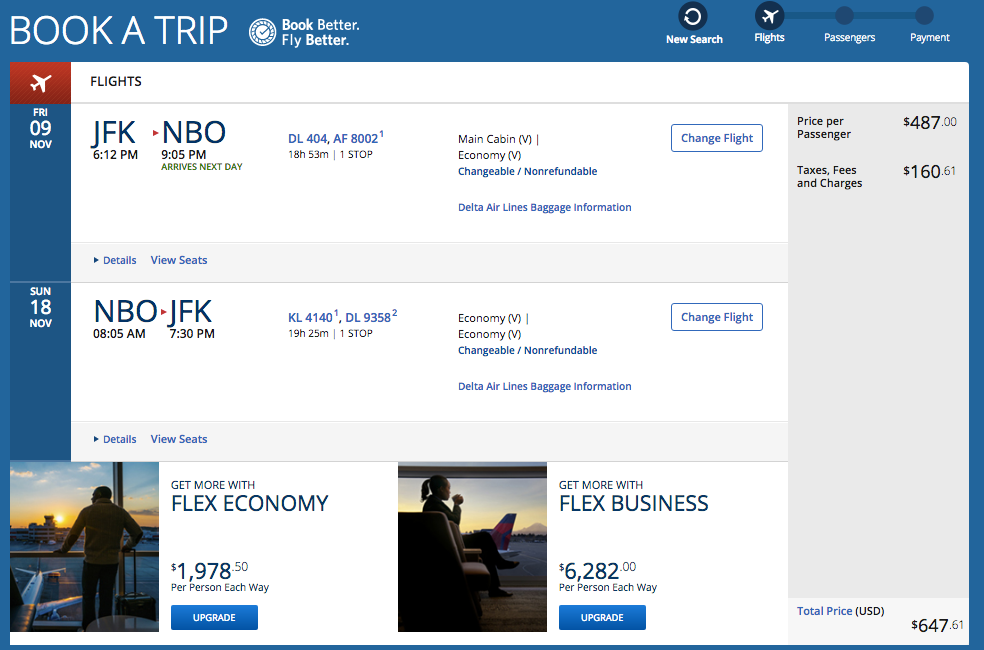Open the DL 404, AF 8002 flight number link
984x650 pixels.
point(333,138)
